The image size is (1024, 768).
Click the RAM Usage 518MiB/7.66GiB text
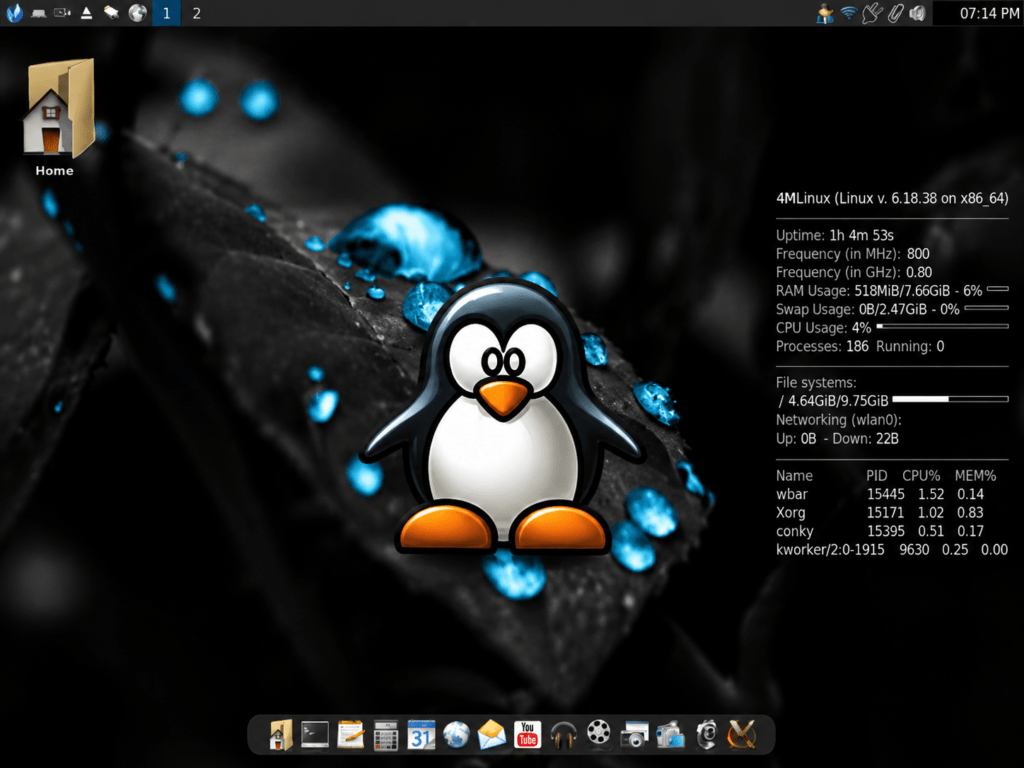pos(879,291)
